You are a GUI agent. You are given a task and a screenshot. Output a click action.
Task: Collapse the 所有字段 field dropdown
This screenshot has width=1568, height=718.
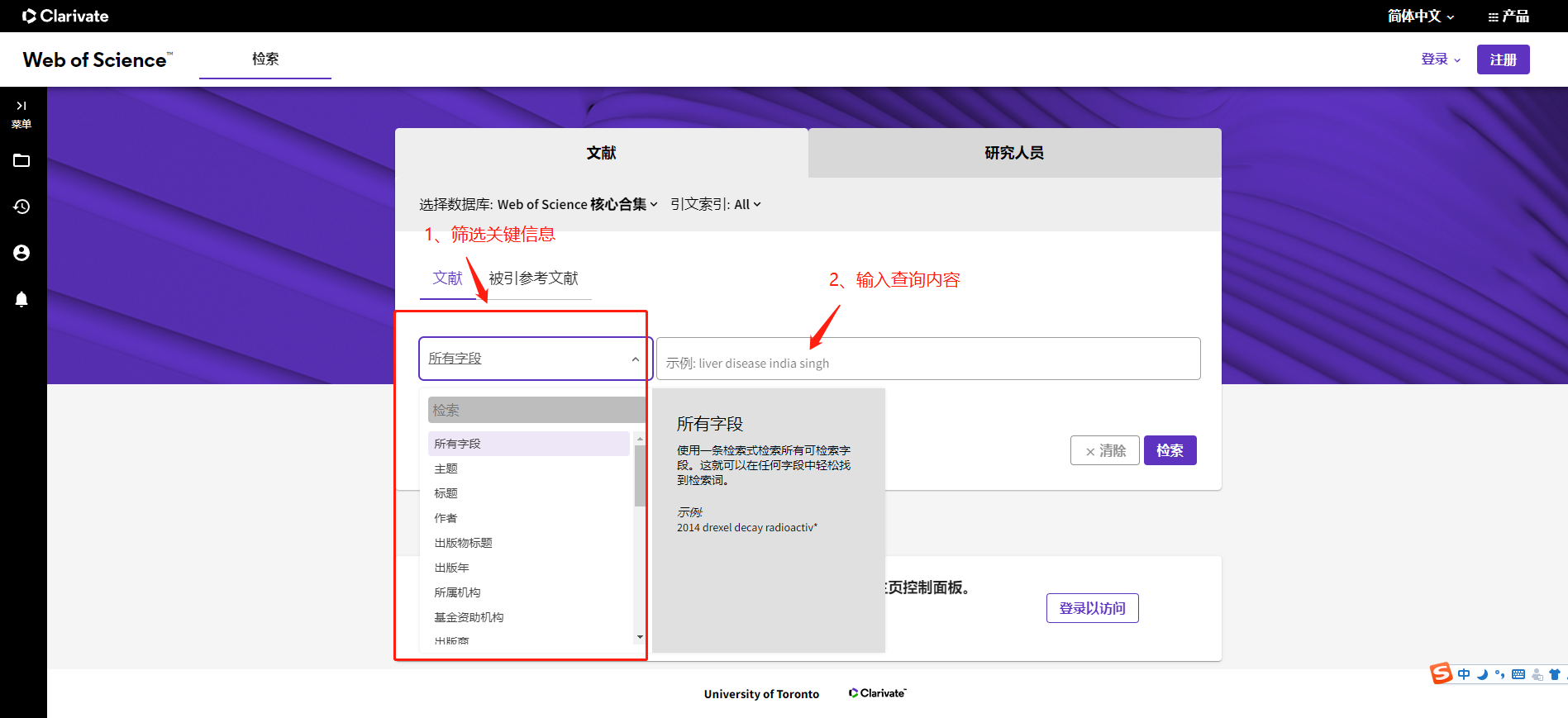click(536, 359)
